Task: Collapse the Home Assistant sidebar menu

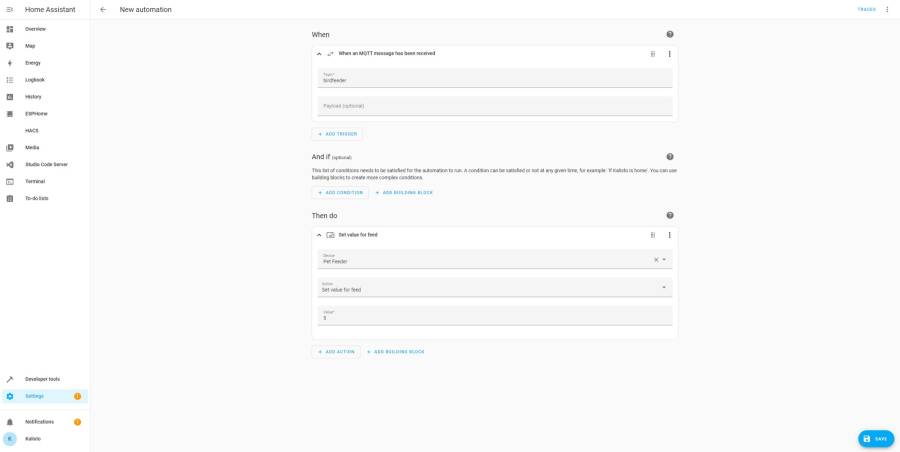Action: click(x=10, y=10)
